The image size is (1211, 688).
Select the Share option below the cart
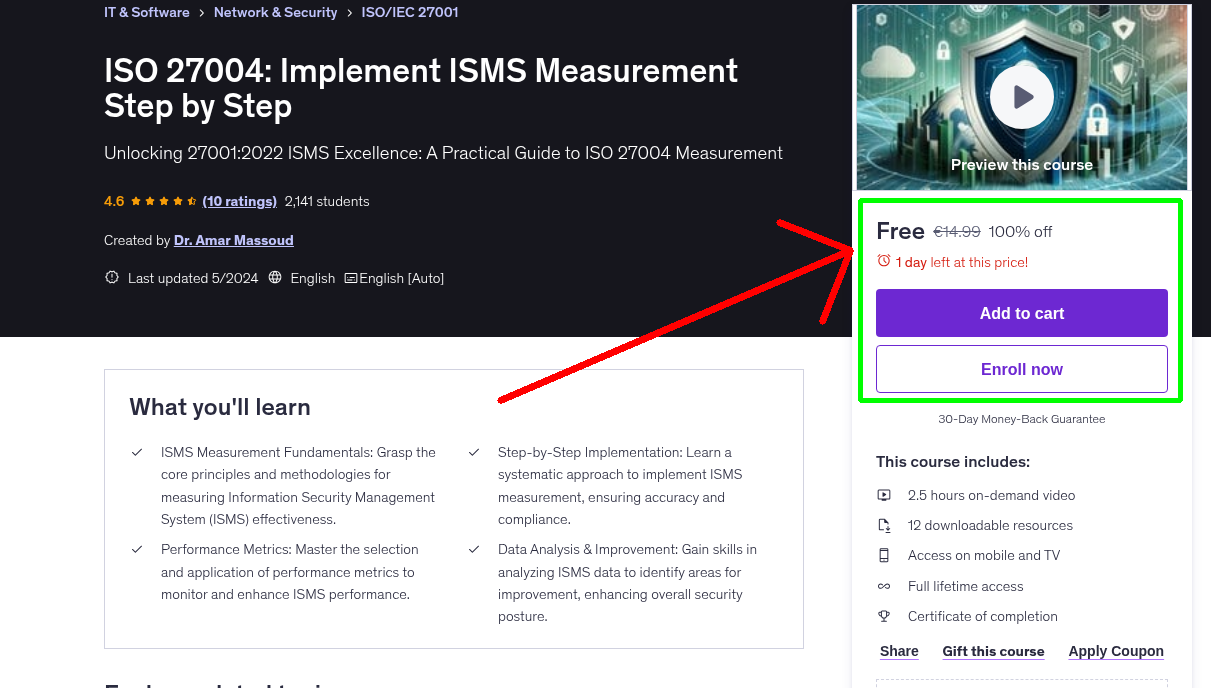898,651
